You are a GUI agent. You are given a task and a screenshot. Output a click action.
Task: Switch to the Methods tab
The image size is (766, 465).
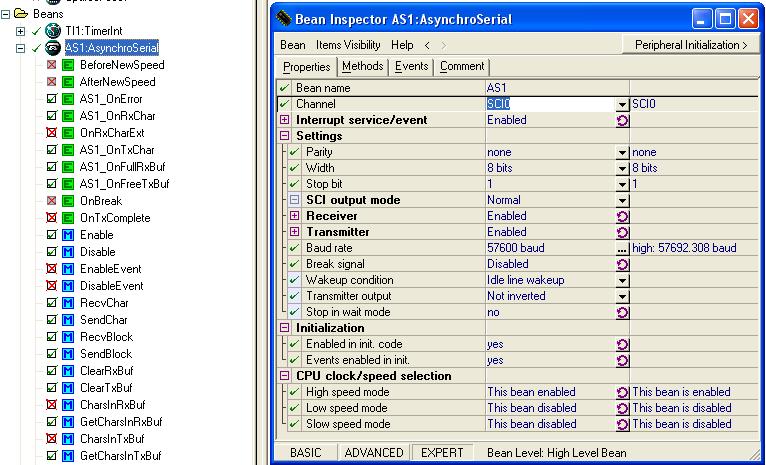pos(362,66)
